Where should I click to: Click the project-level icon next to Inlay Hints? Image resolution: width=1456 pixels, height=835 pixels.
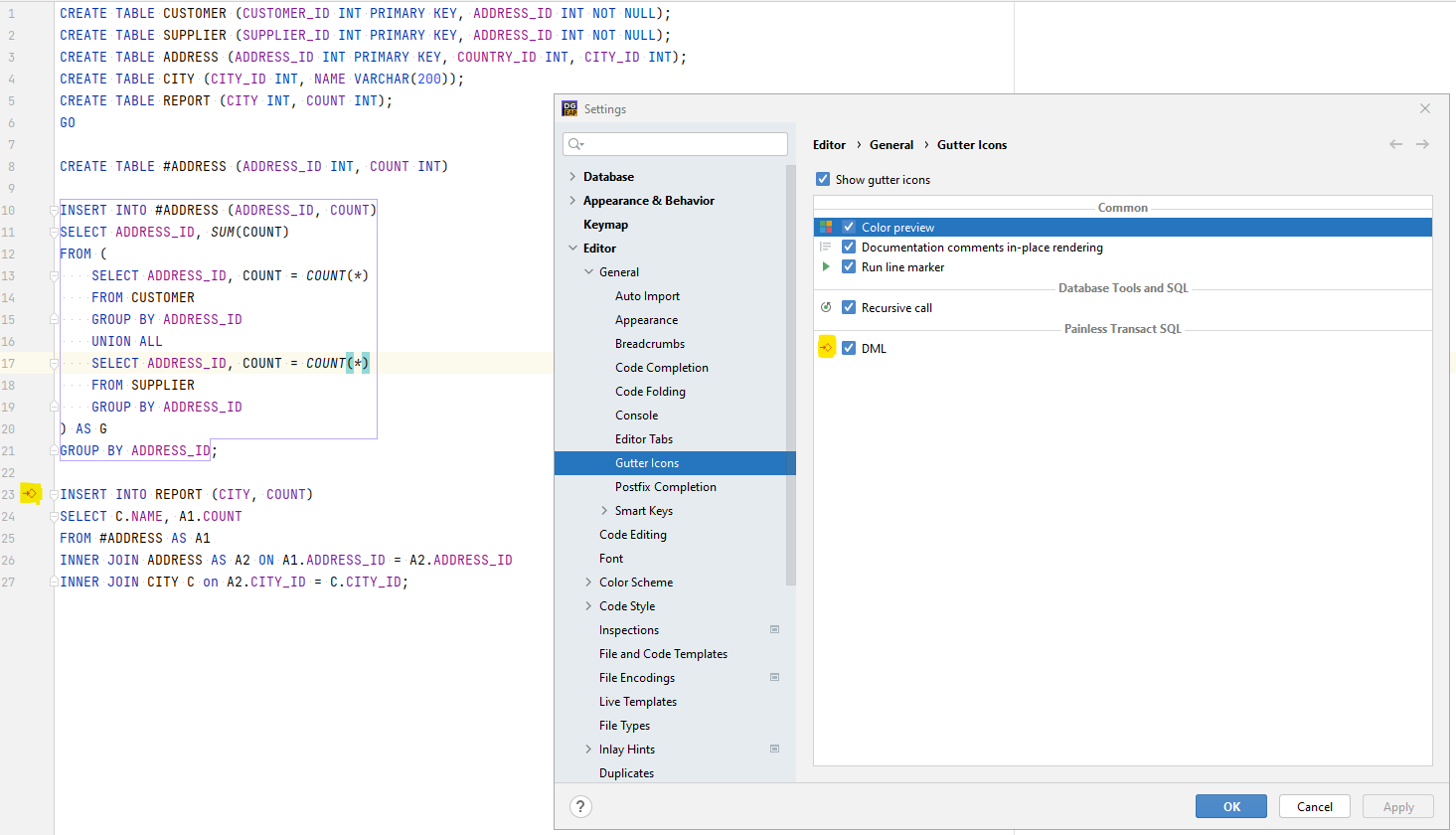click(x=775, y=749)
